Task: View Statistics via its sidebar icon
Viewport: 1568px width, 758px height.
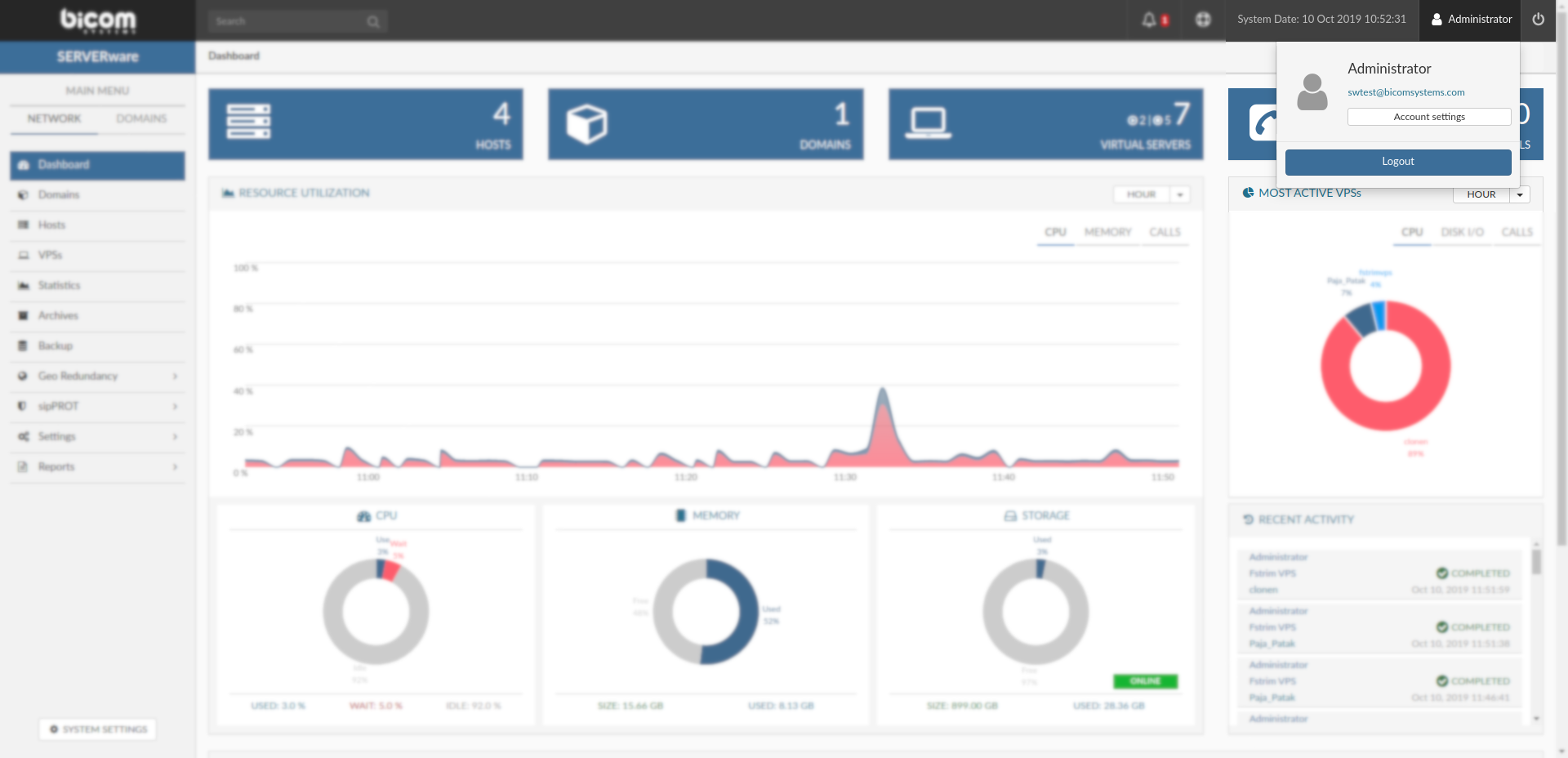Action: coord(22,285)
